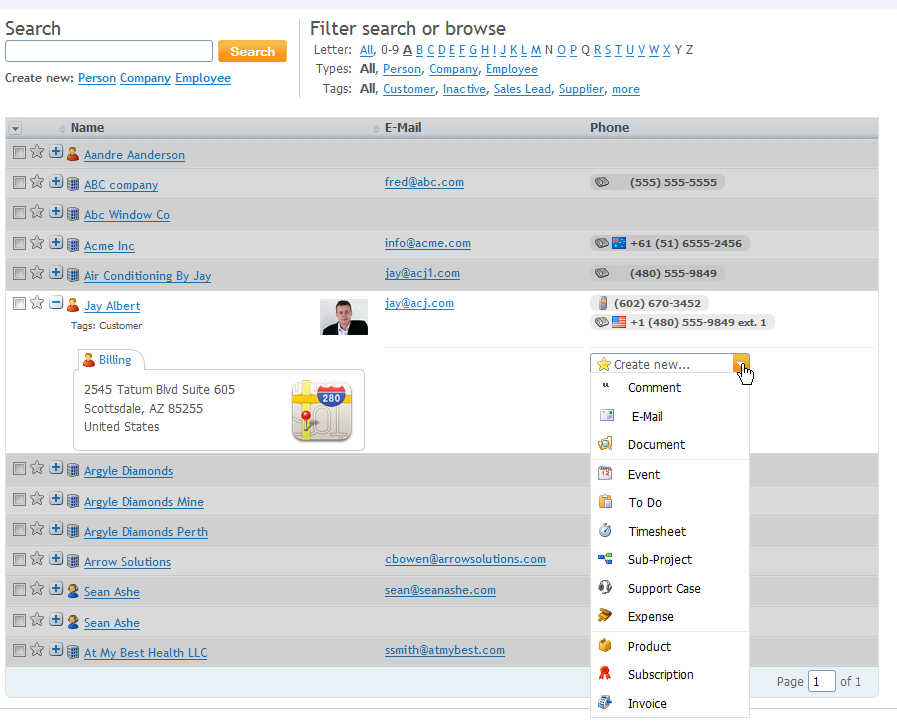Click the Timesheet stopwatch icon in menu
This screenshot has height=721, width=897.
pyautogui.click(x=605, y=531)
